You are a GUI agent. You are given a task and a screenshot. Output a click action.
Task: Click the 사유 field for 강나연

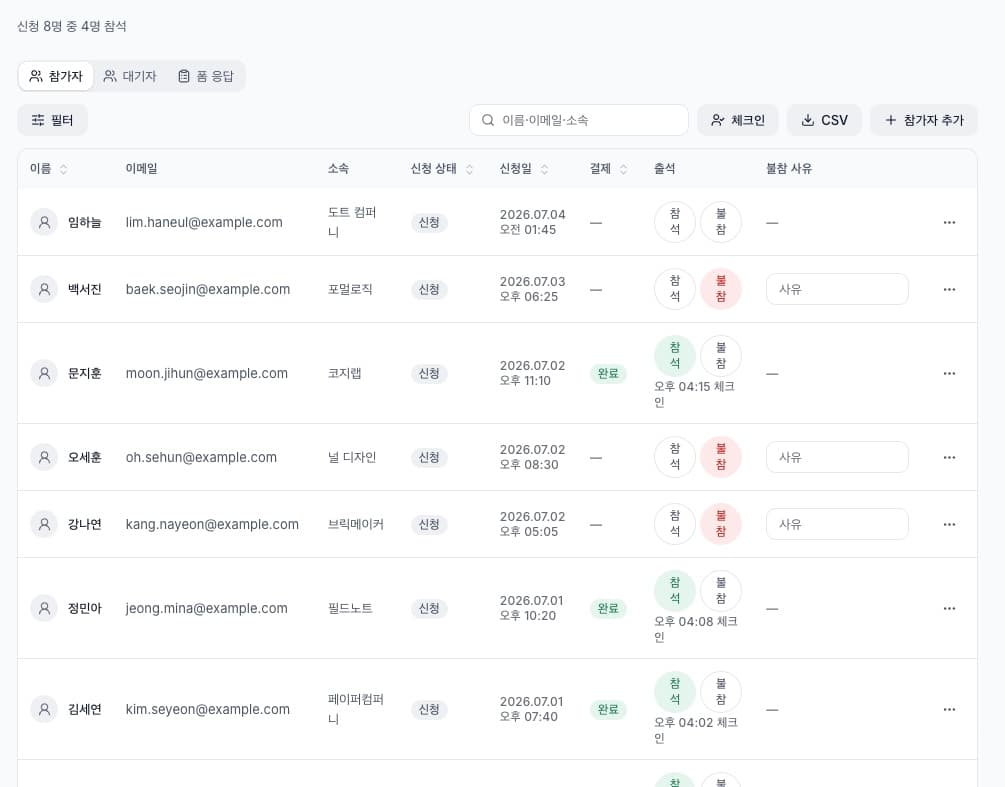pyautogui.click(x=837, y=524)
